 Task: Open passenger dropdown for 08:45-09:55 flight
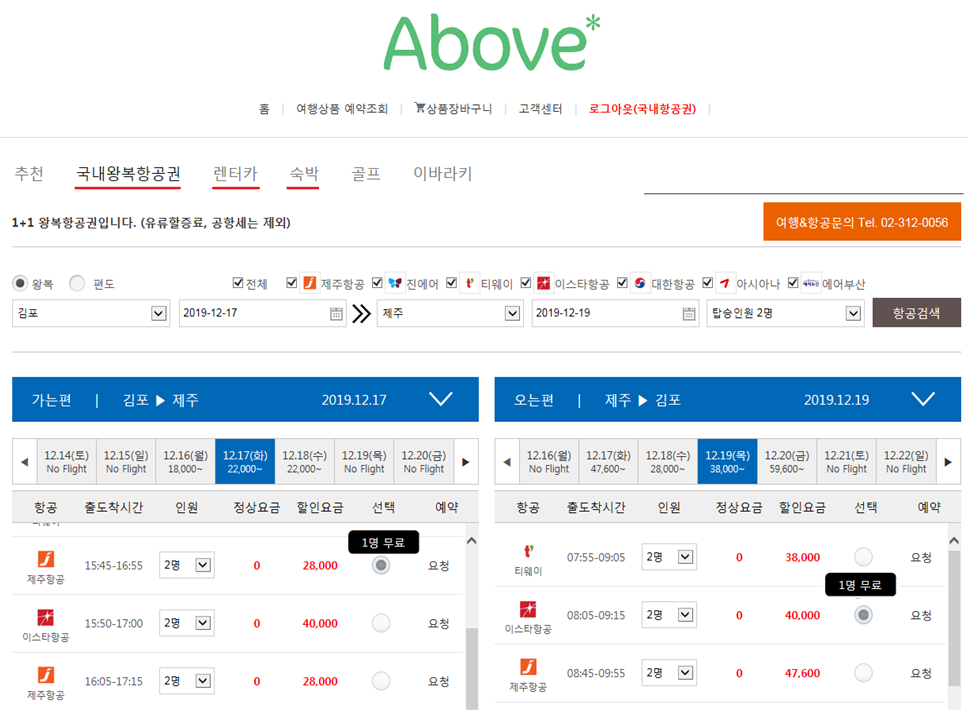point(669,673)
